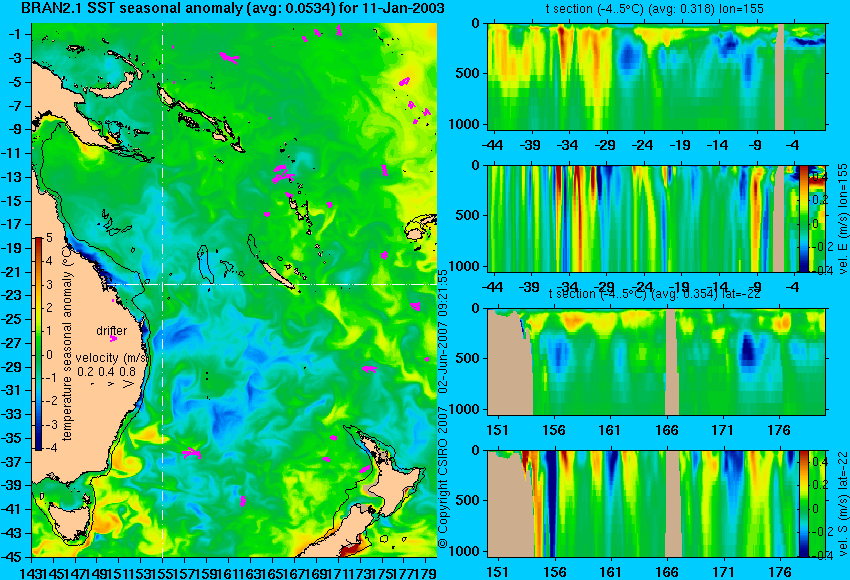Click '500' depth label of the bottom velocity section
Screen dimensions: 850x580
[x=468, y=500]
